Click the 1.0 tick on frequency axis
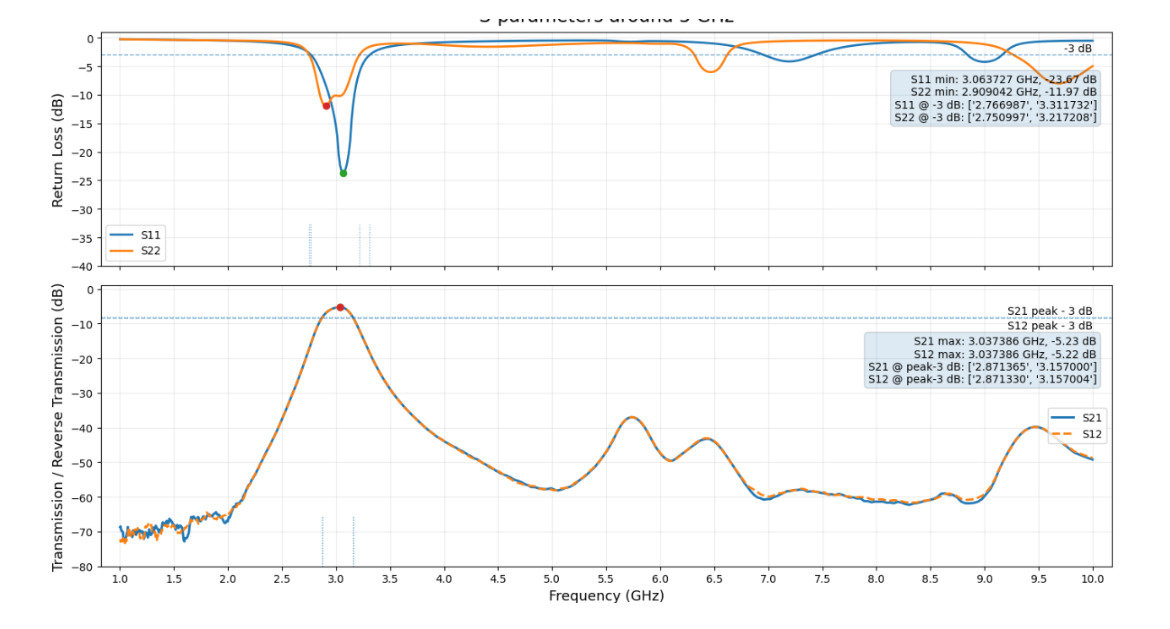This screenshot has width=1170, height=629. coord(119,578)
